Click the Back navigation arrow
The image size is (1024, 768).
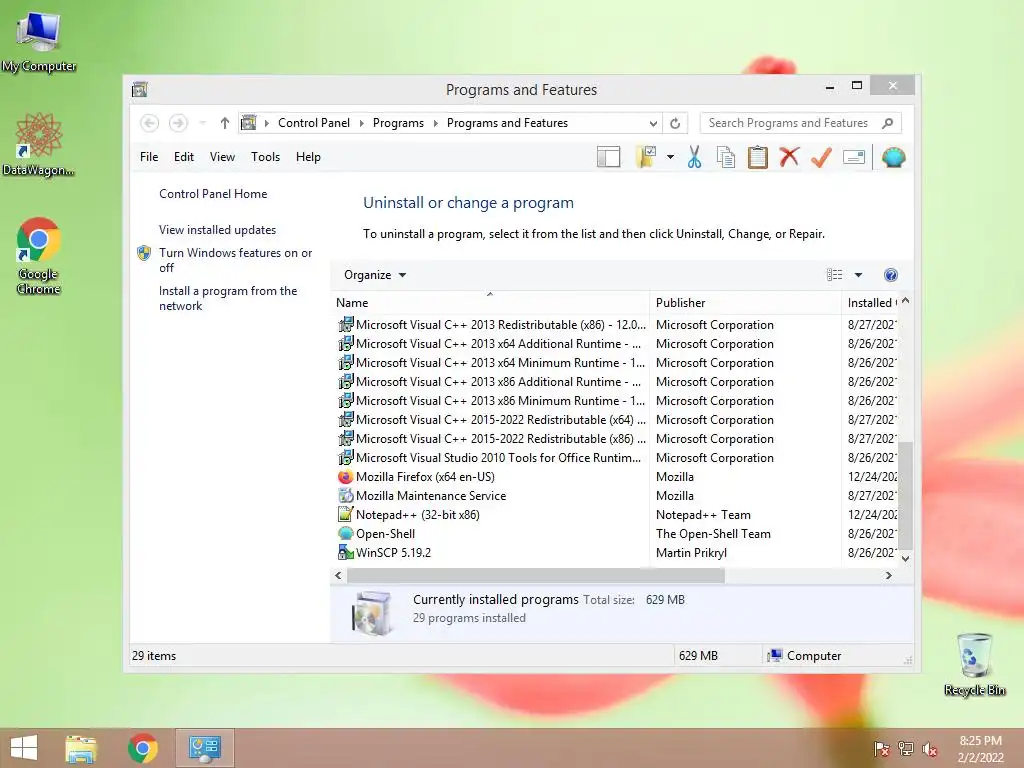(150, 123)
